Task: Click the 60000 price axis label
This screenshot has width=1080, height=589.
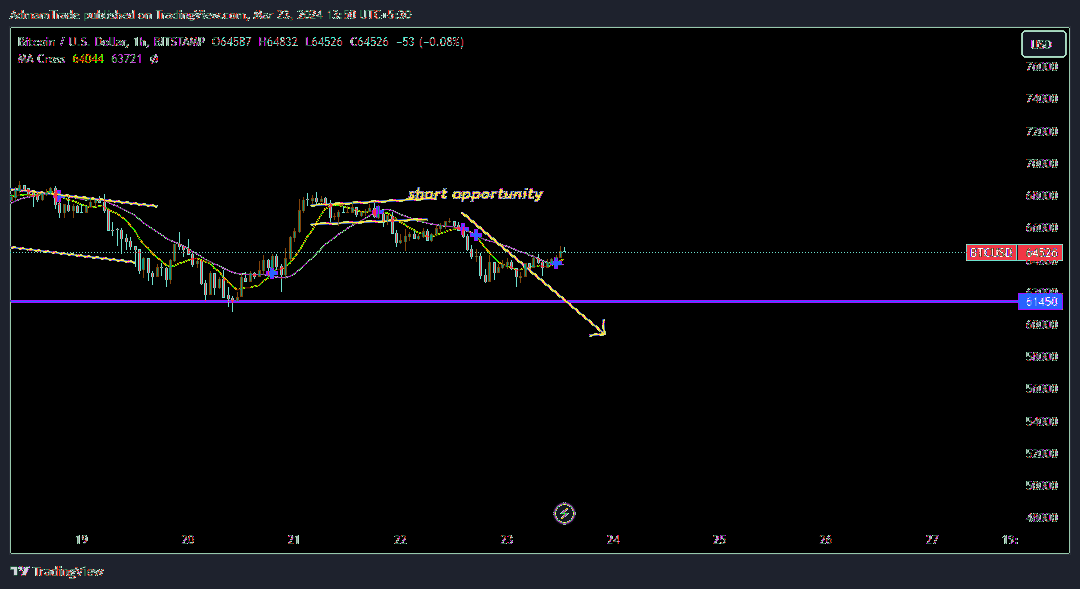Action: point(1042,324)
